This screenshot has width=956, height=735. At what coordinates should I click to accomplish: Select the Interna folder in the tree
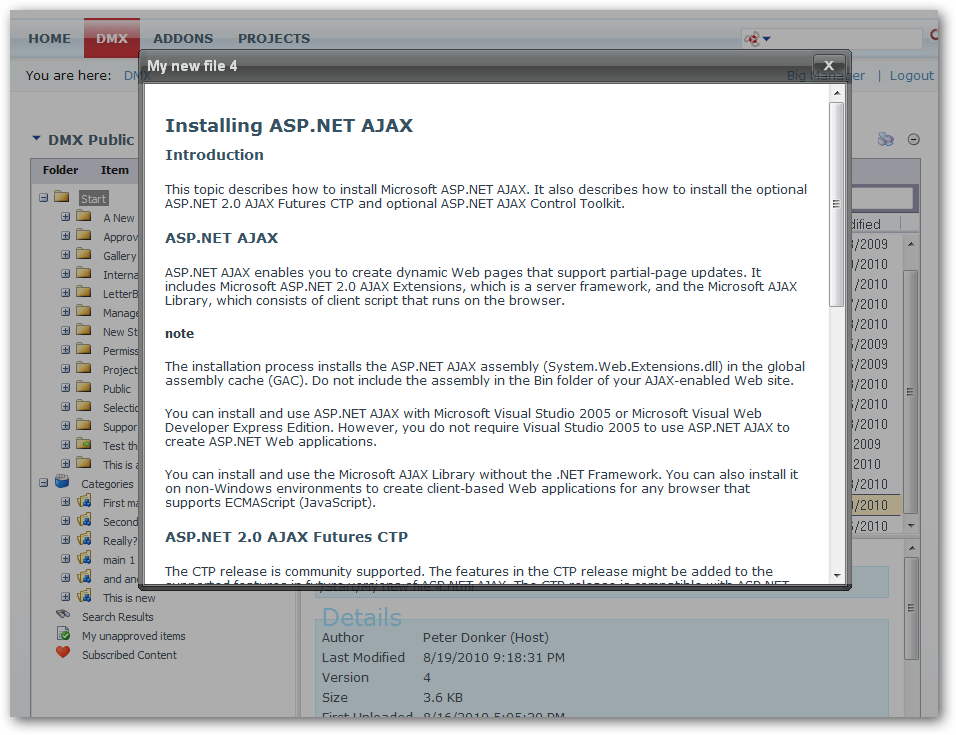pos(121,275)
